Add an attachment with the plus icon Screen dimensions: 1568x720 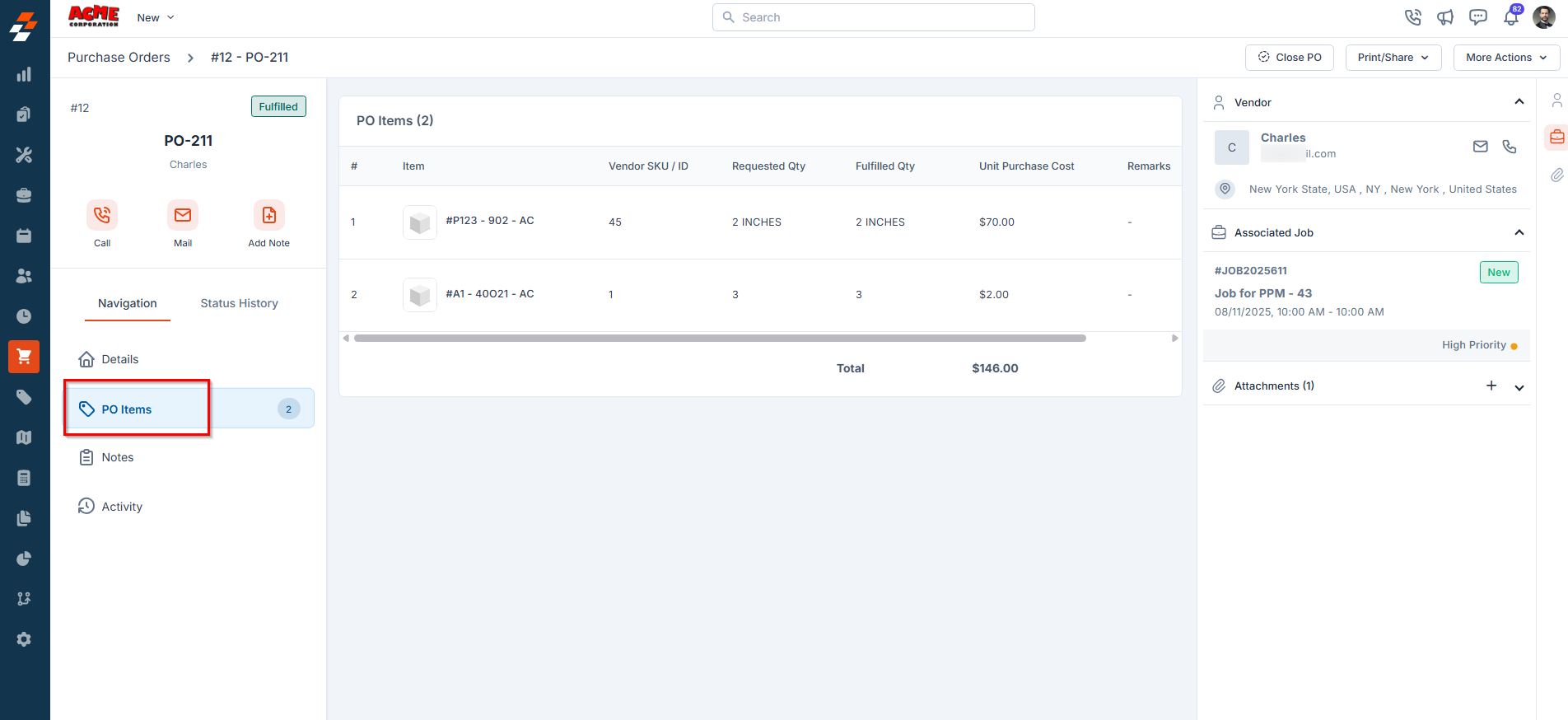(x=1491, y=386)
